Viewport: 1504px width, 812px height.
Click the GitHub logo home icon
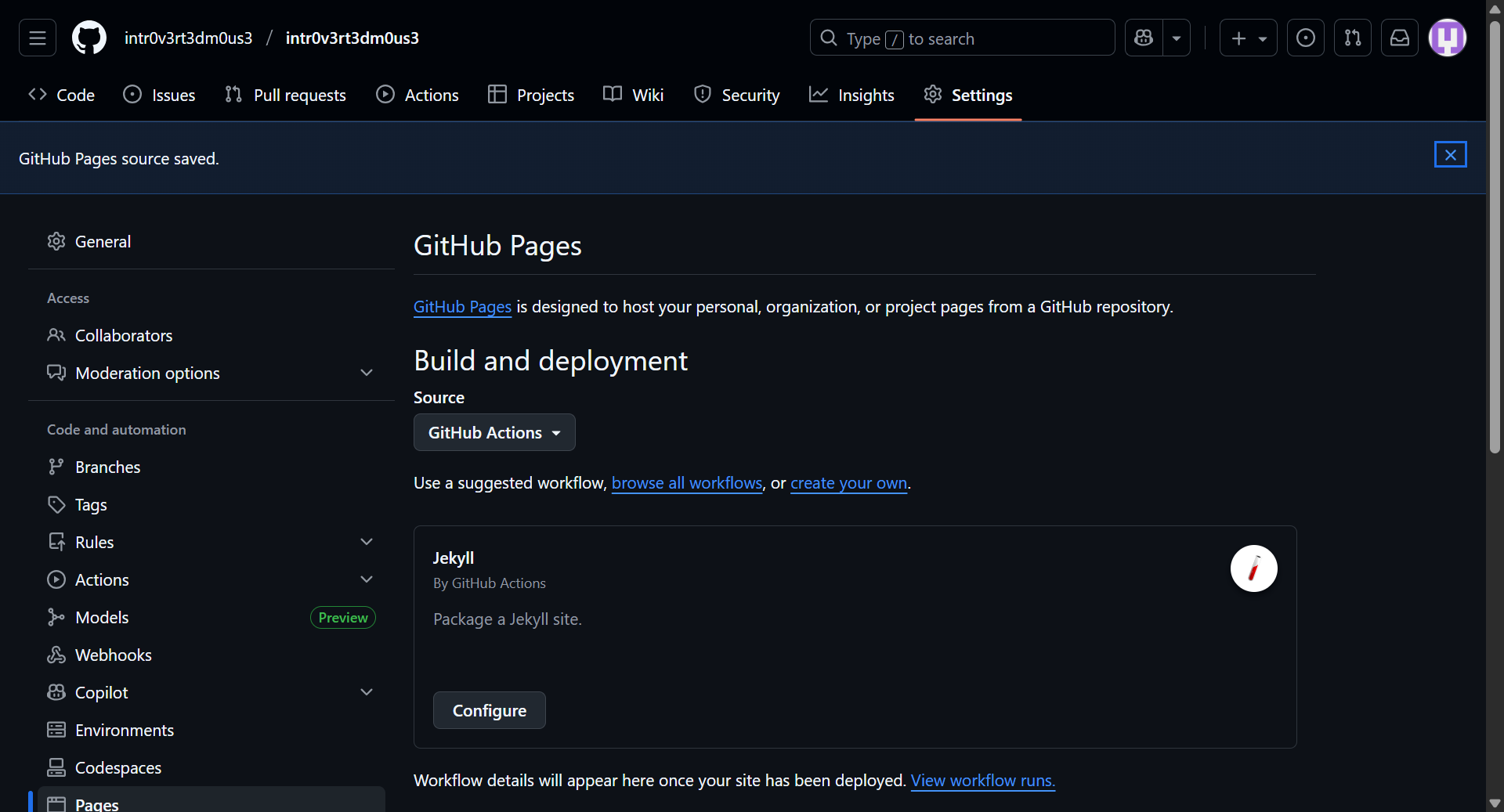point(89,38)
